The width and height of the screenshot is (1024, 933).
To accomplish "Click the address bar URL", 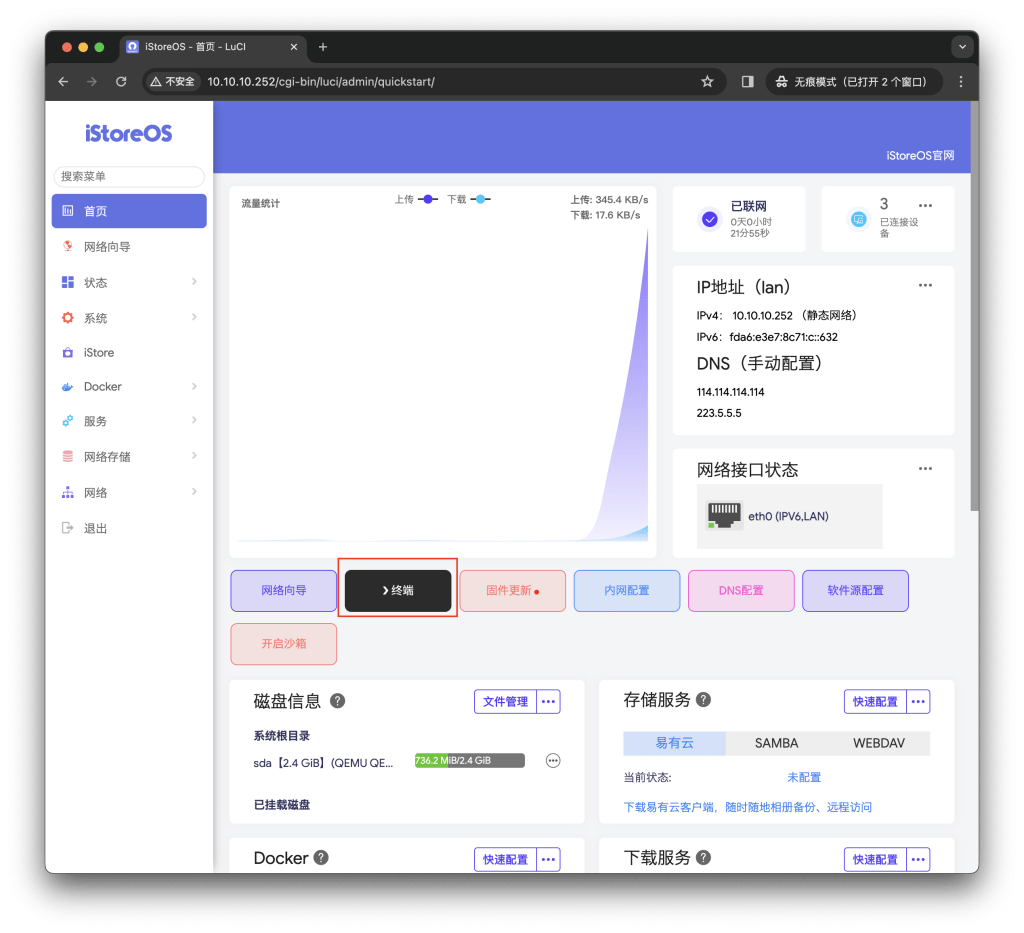I will point(321,82).
